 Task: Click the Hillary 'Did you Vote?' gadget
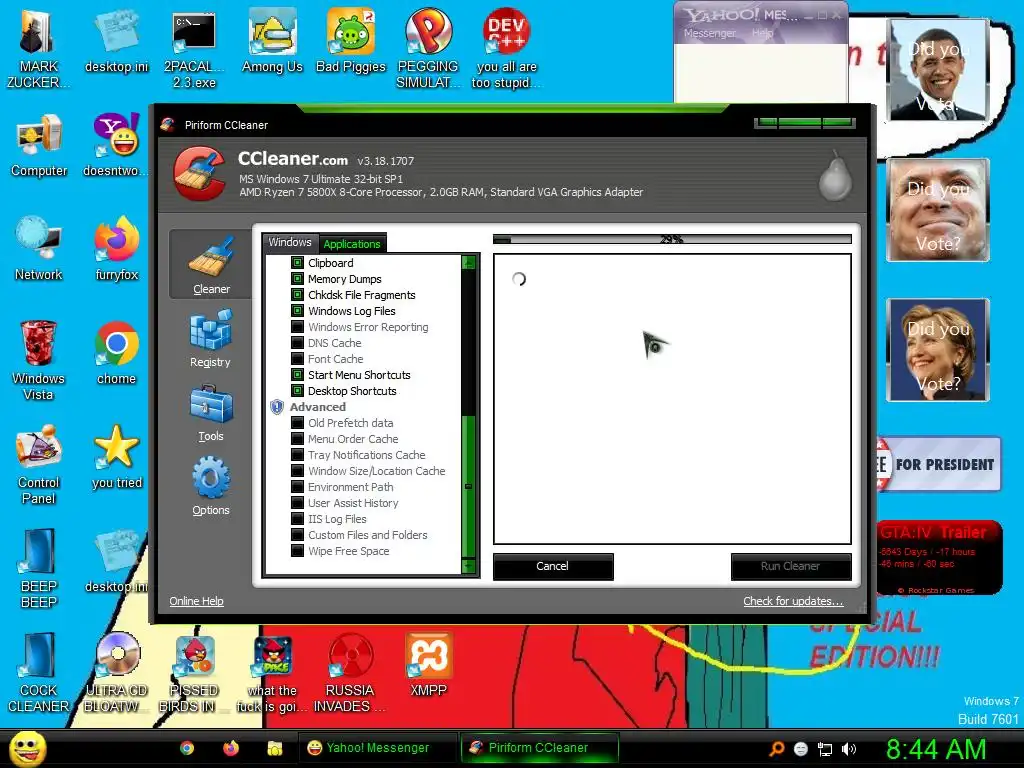(938, 349)
